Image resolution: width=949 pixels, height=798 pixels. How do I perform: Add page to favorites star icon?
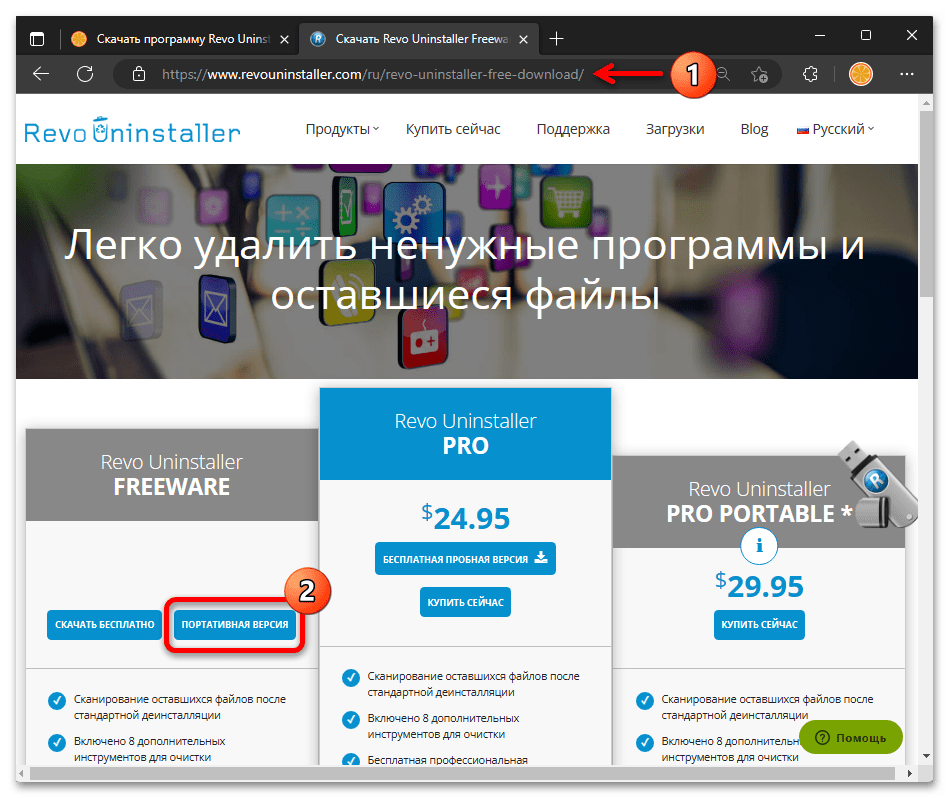[x=759, y=74]
